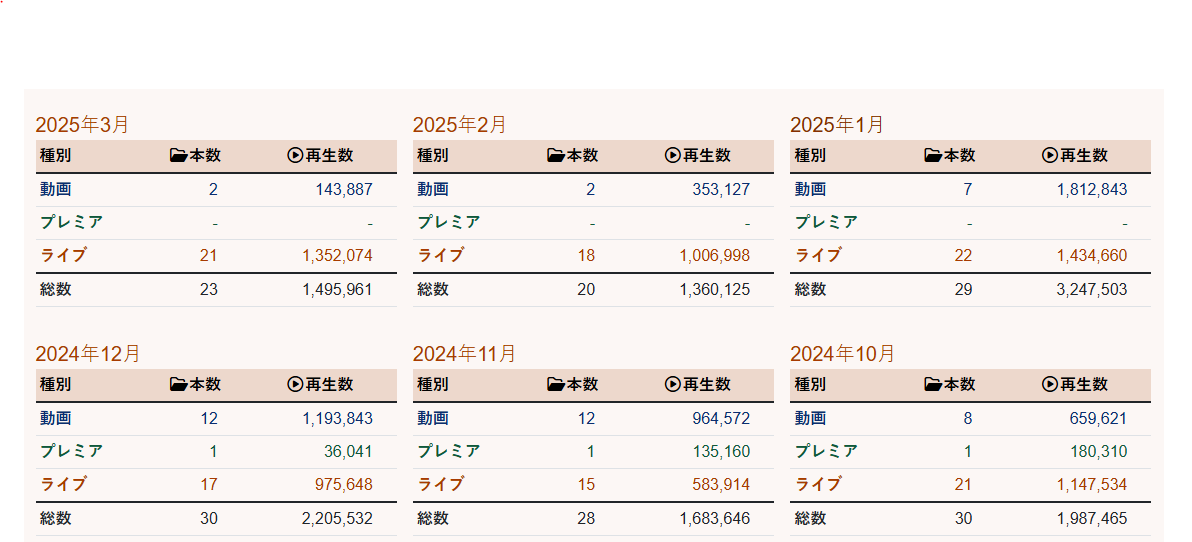1192x542 pixels.
Task: Click プレミア row label in 2024年10月 table
Action: click(826, 452)
